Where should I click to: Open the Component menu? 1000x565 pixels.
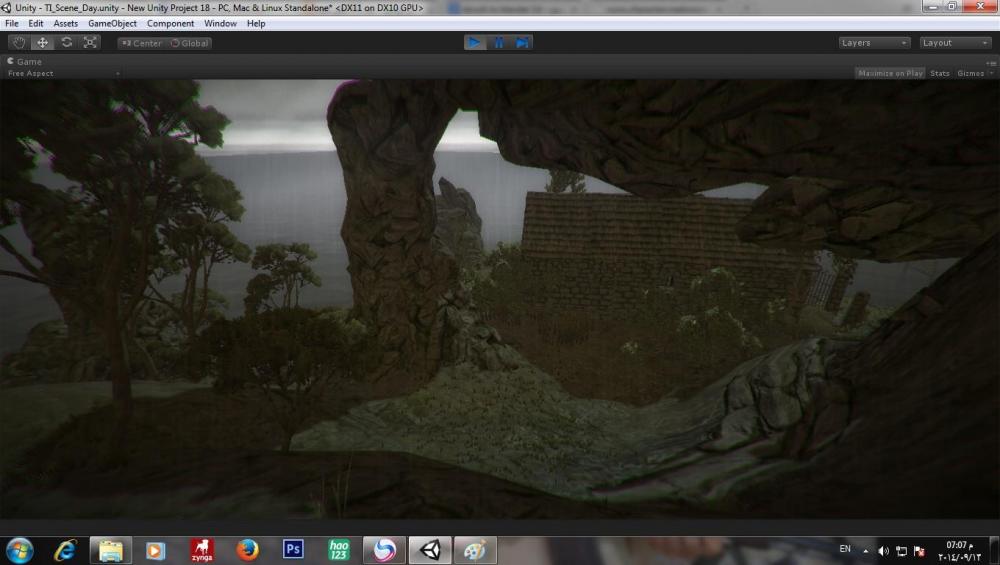pos(170,24)
